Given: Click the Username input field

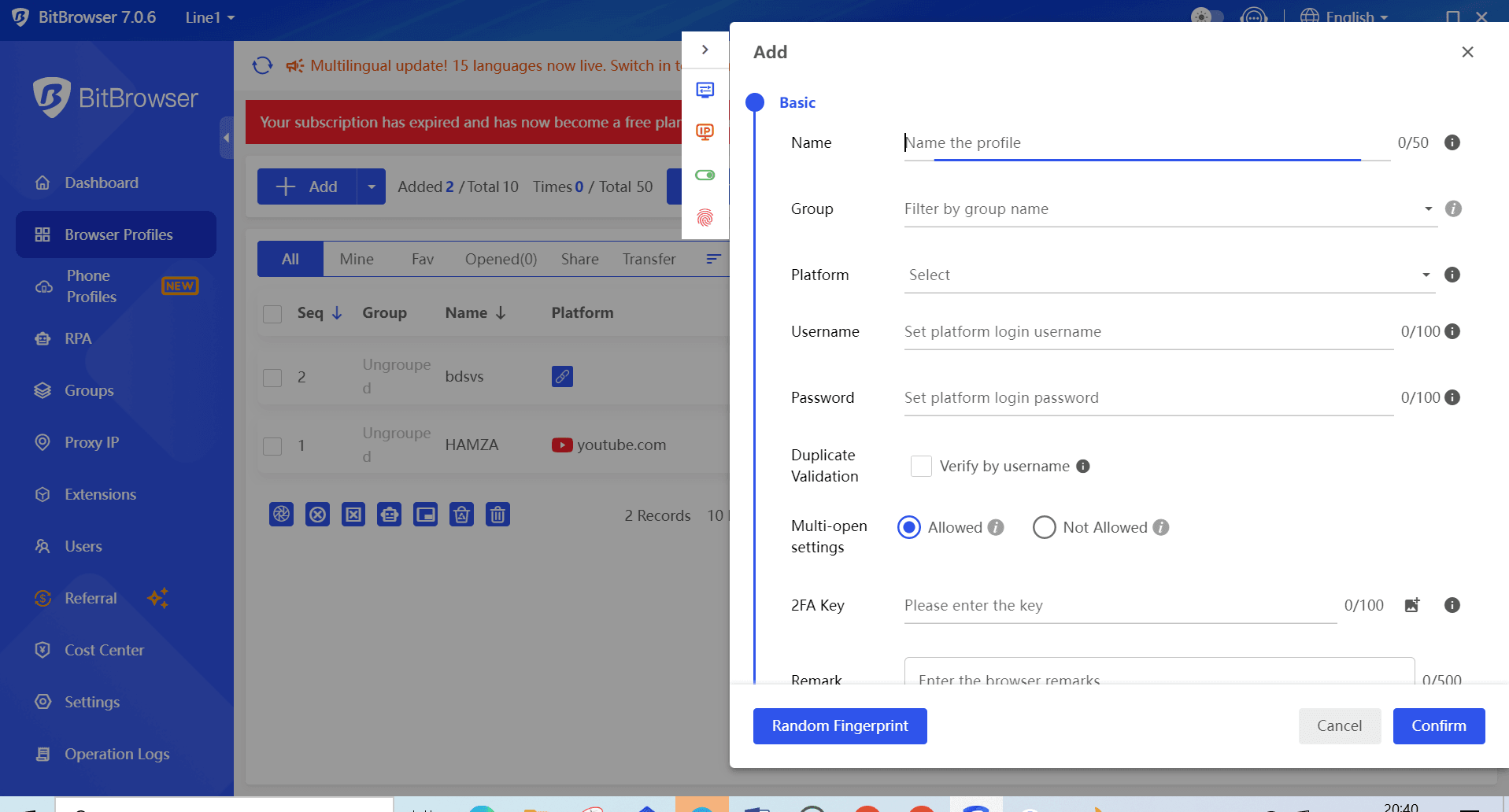Looking at the screenshot, I should click(x=1148, y=331).
